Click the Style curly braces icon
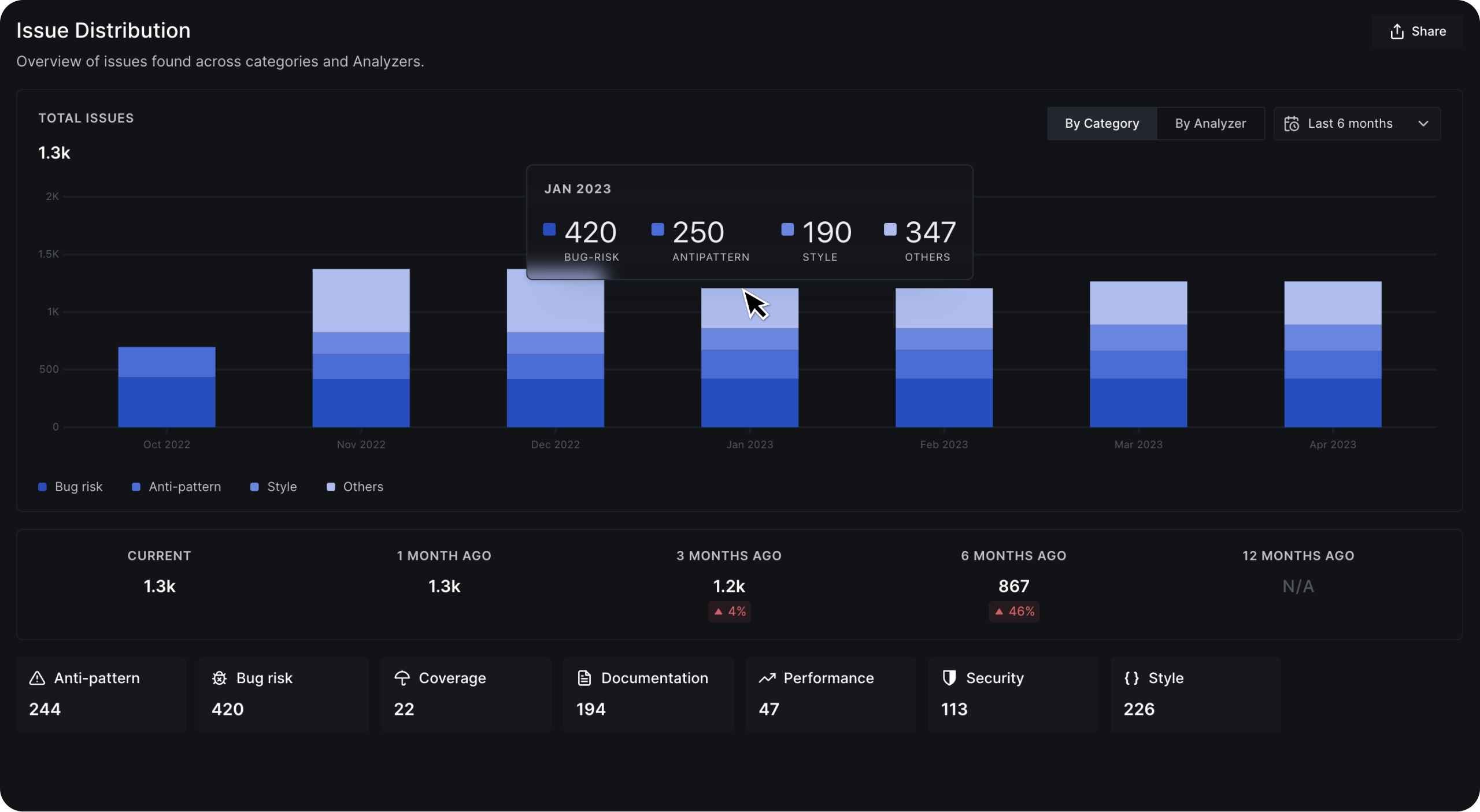Screen dimensions: 1480x812 (x=1131, y=678)
